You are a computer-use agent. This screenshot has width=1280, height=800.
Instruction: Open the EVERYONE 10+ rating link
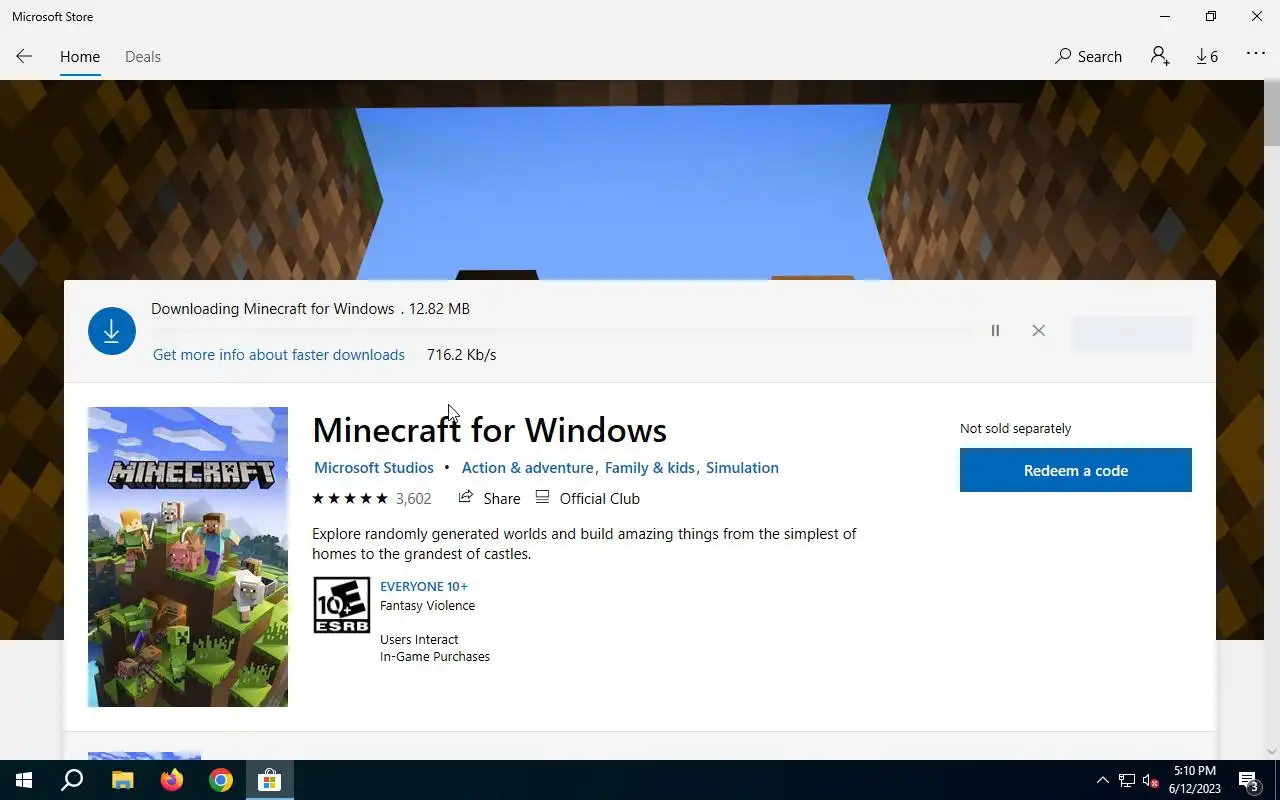tap(424, 587)
